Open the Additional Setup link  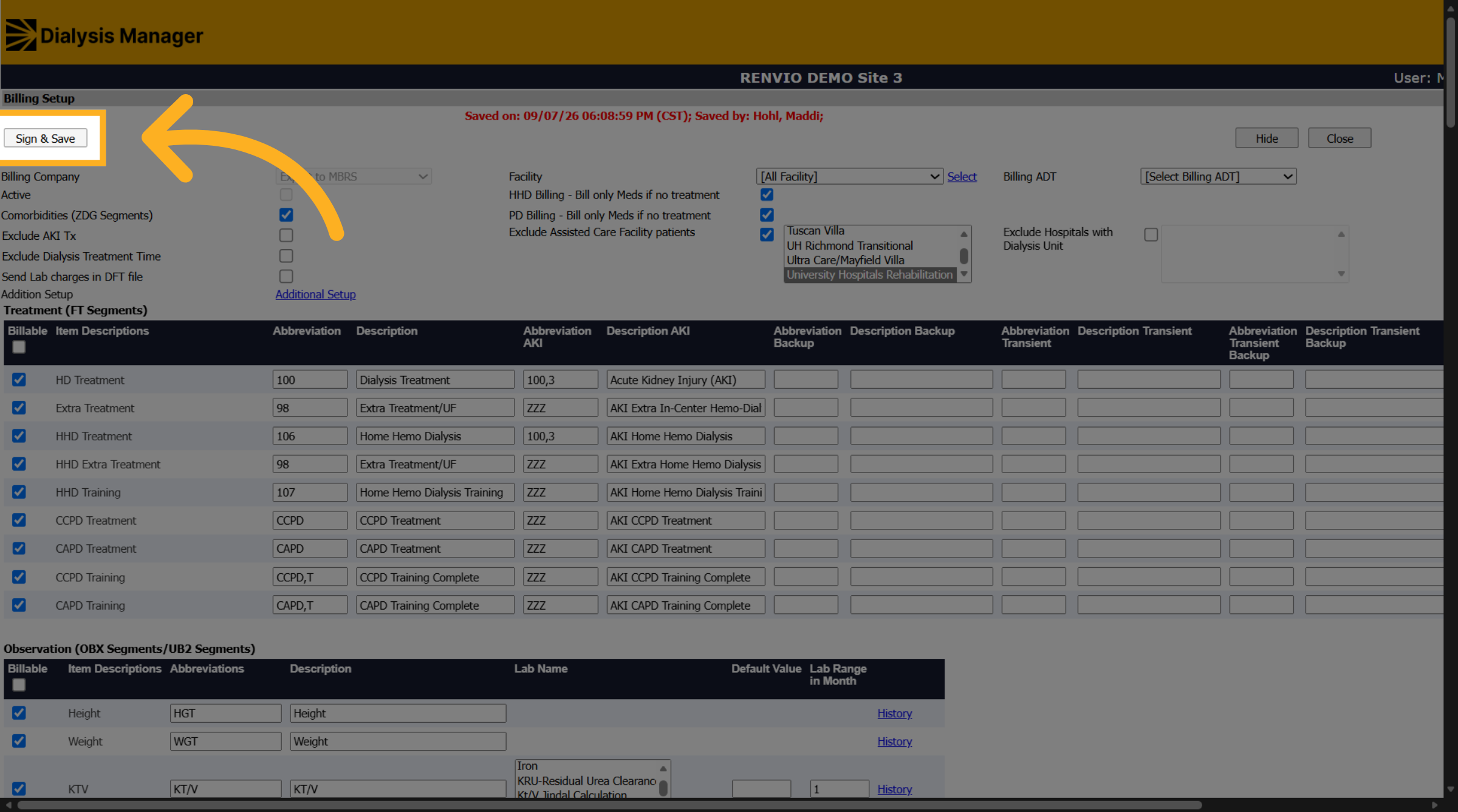point(315,294)
